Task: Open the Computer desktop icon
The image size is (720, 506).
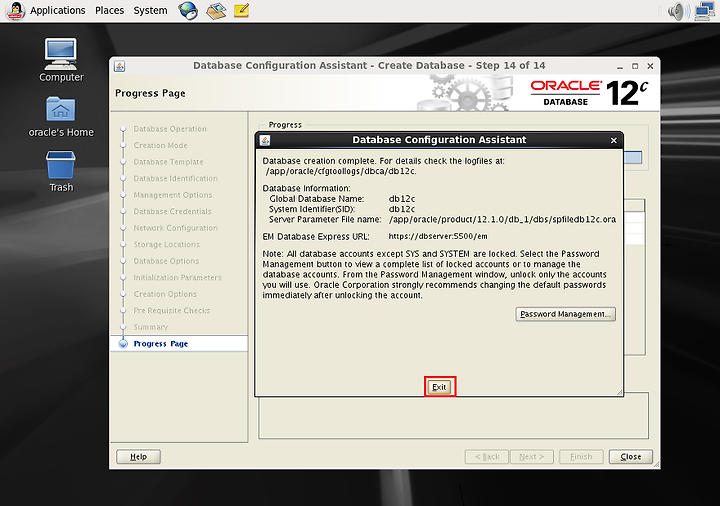Action: 61,60
